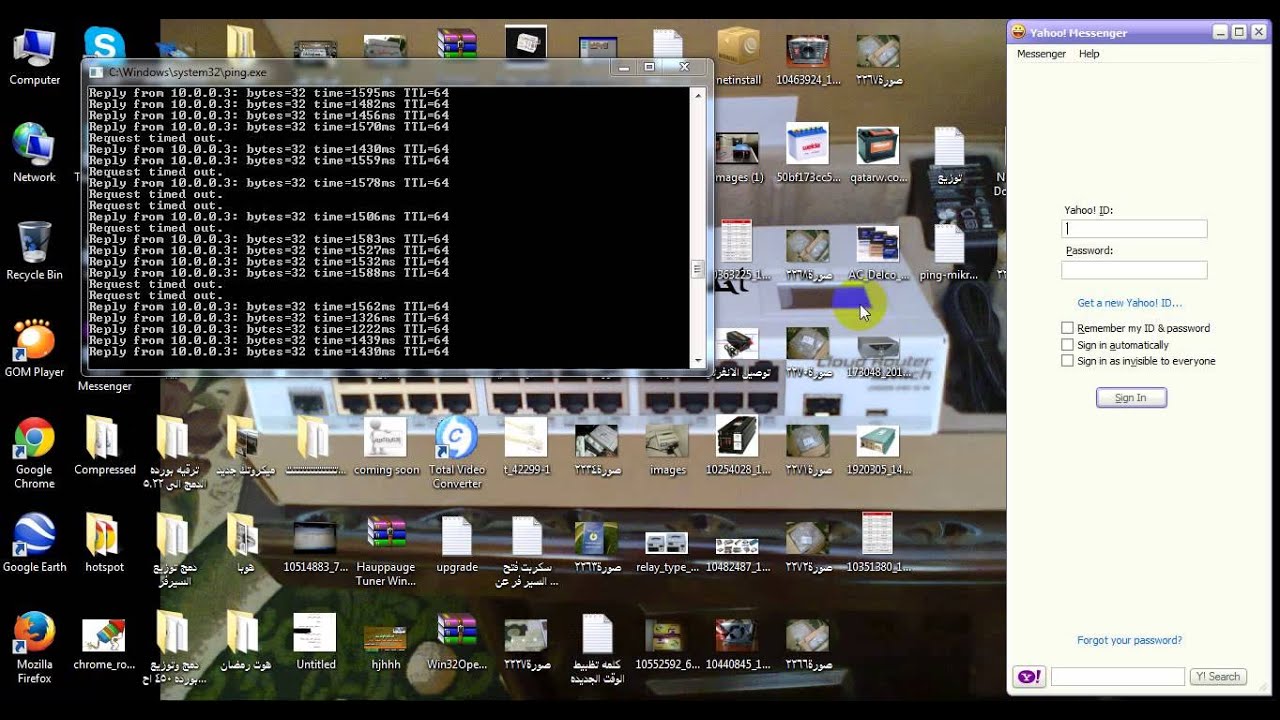The image size is (1280, 720).
Task: Follow the Get a new Yahoo! ID link
Action: (1129, 303)
